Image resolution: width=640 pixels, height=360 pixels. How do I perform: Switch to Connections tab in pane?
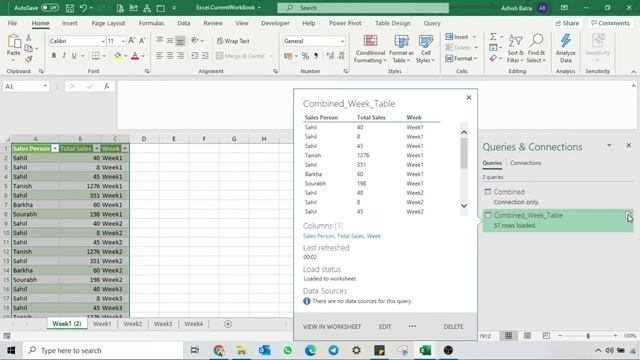(x=526, y=163)
